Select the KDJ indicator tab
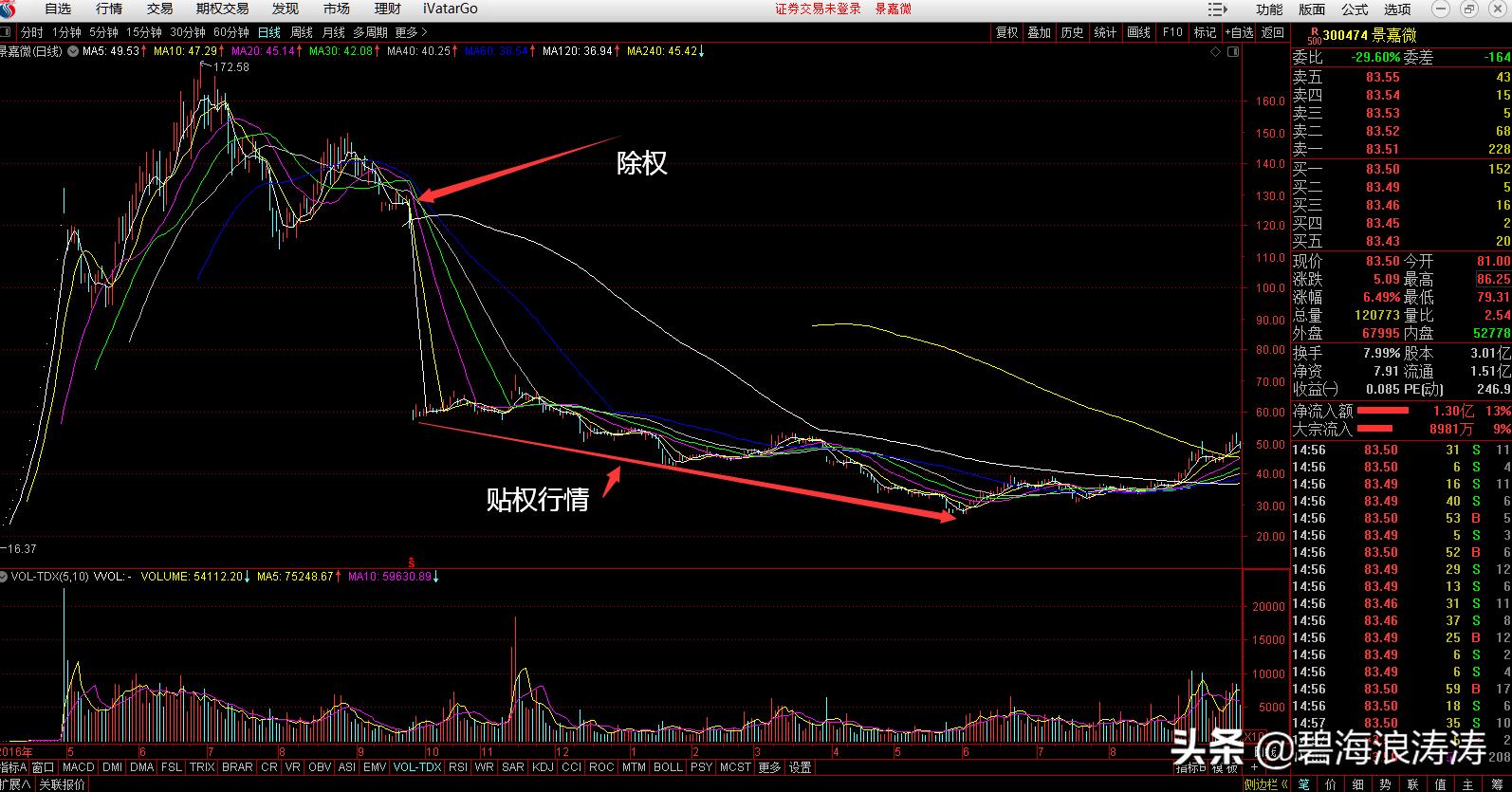This screenshot has height=792, width=1512. pyautogui.click(x=543, y=767)
